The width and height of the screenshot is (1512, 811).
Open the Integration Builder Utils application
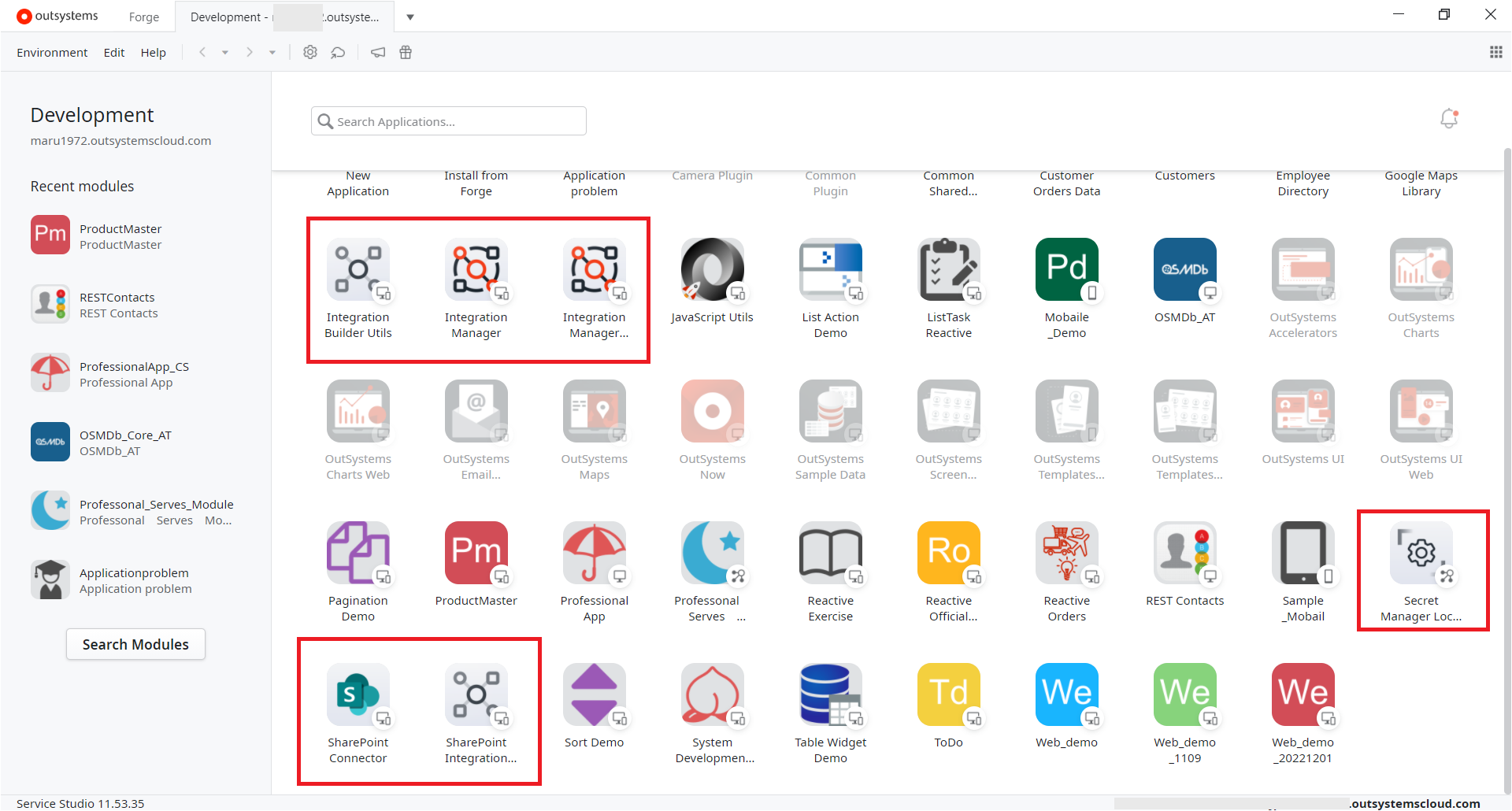tap(358, 269)
